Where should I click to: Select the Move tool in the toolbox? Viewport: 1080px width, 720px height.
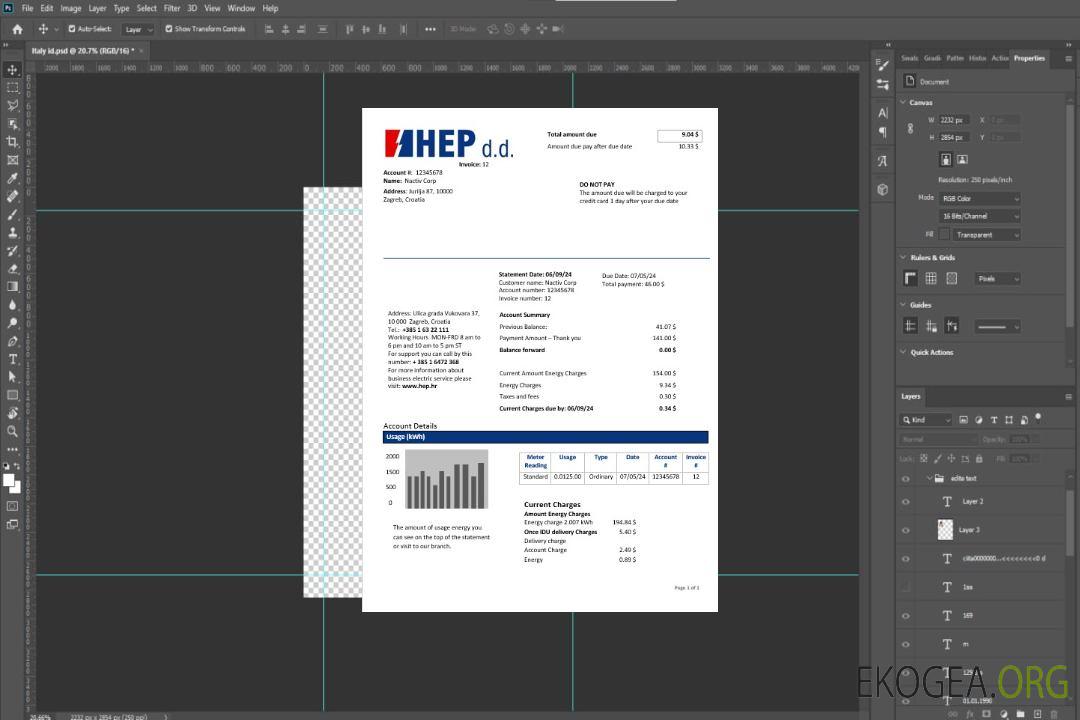pos(12,70)
